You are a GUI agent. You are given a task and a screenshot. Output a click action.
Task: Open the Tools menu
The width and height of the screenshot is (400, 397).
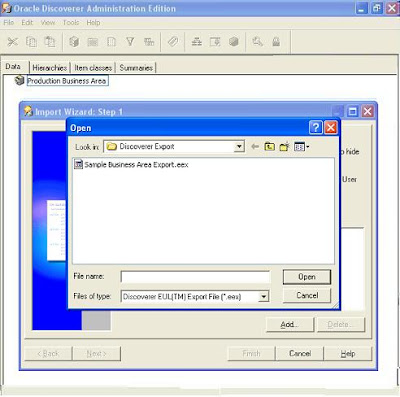(71, 23)
